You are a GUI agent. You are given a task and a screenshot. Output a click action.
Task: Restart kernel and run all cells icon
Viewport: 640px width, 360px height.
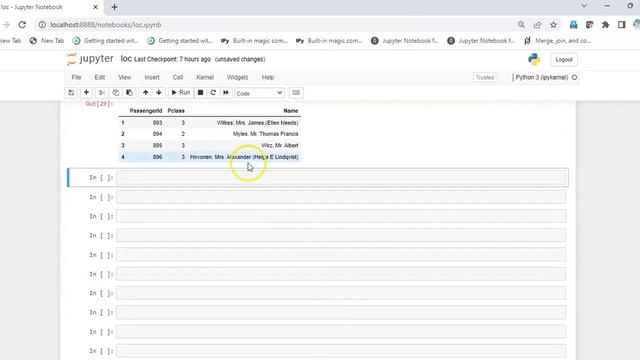point(226,93)
